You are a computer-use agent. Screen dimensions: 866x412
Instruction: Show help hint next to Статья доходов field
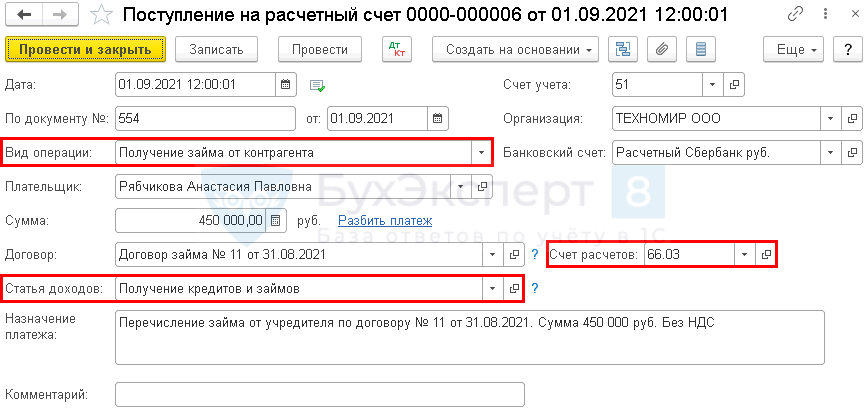tap(534, 288)
